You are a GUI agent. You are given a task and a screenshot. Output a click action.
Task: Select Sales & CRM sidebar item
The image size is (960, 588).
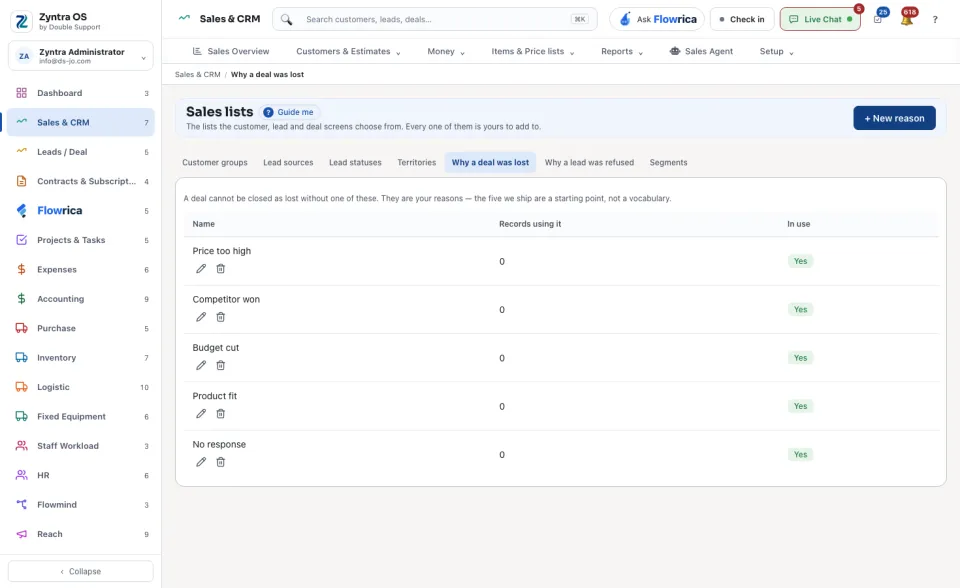coord(81,122)
